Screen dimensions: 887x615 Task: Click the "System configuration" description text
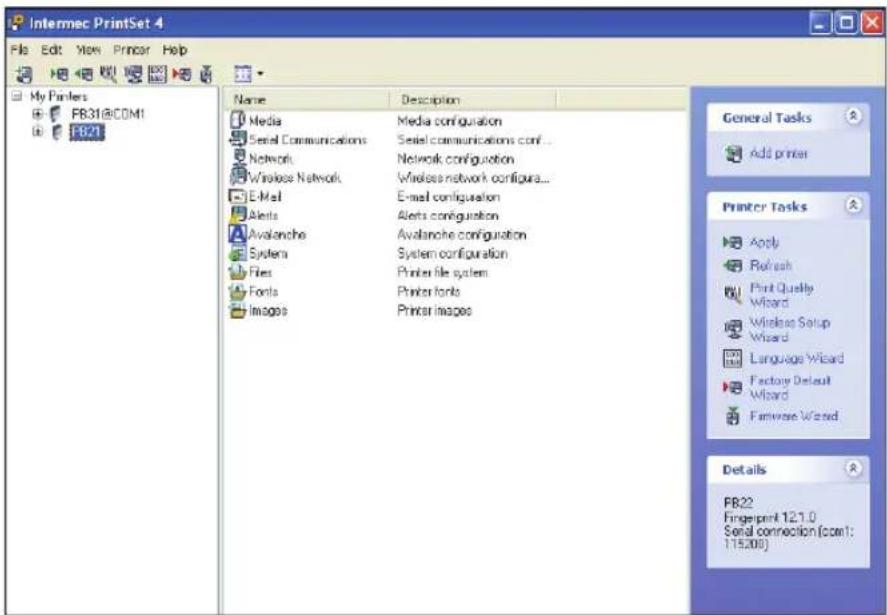[x=452, y=253]
